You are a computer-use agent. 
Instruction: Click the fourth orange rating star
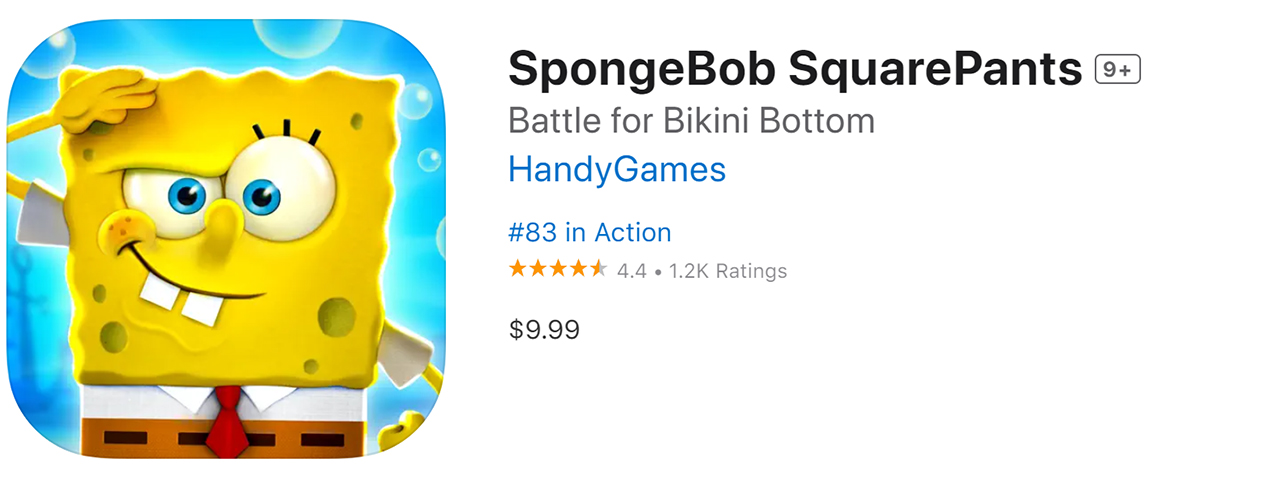(578, 269)
